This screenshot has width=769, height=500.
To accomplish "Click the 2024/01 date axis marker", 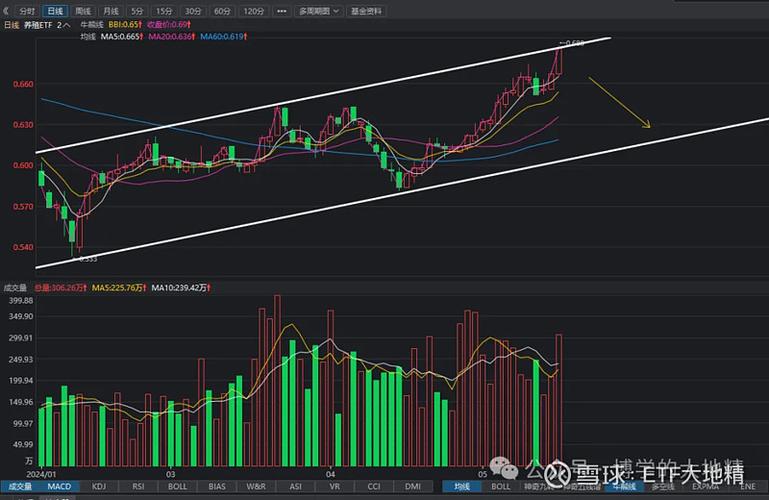I will (41, 474).
